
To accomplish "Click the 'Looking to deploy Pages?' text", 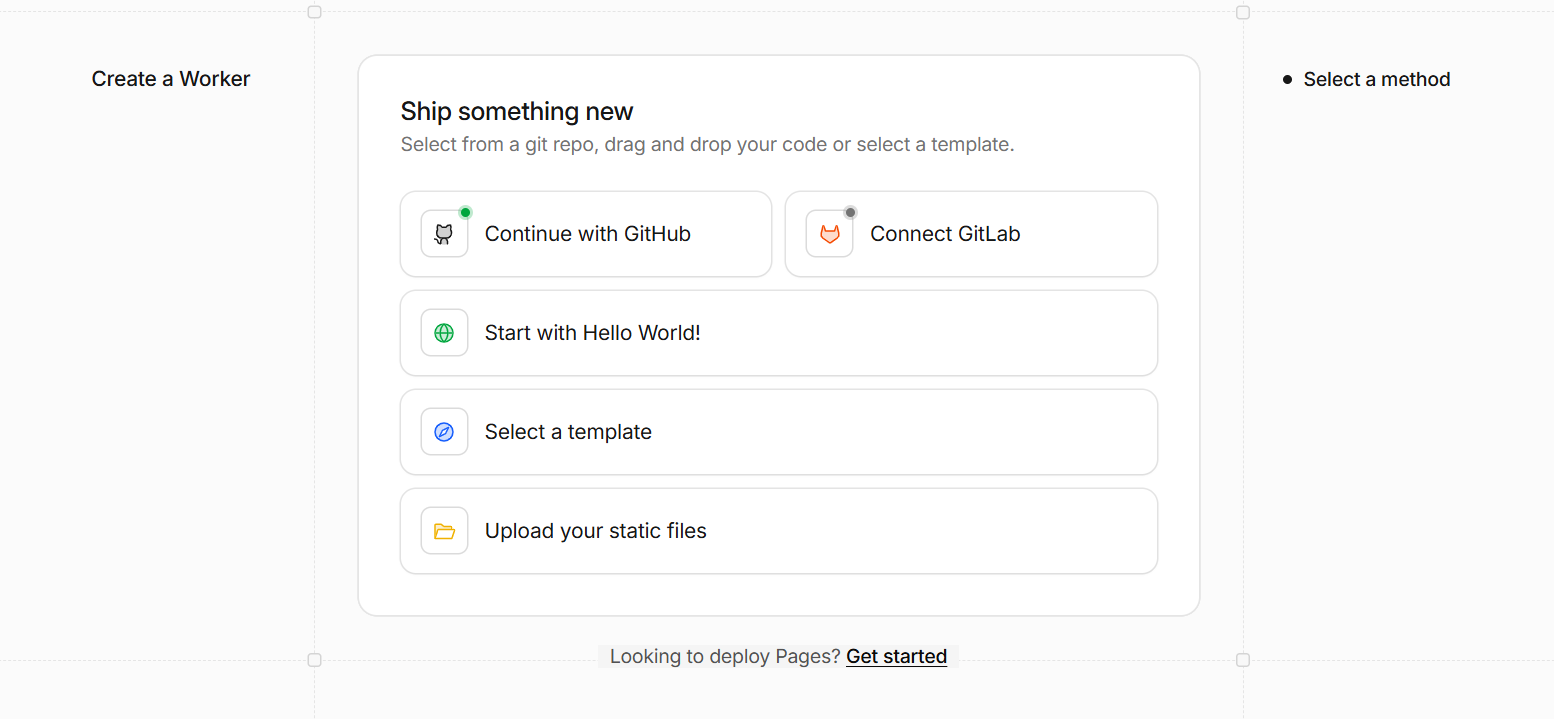I will pos(725,656).
